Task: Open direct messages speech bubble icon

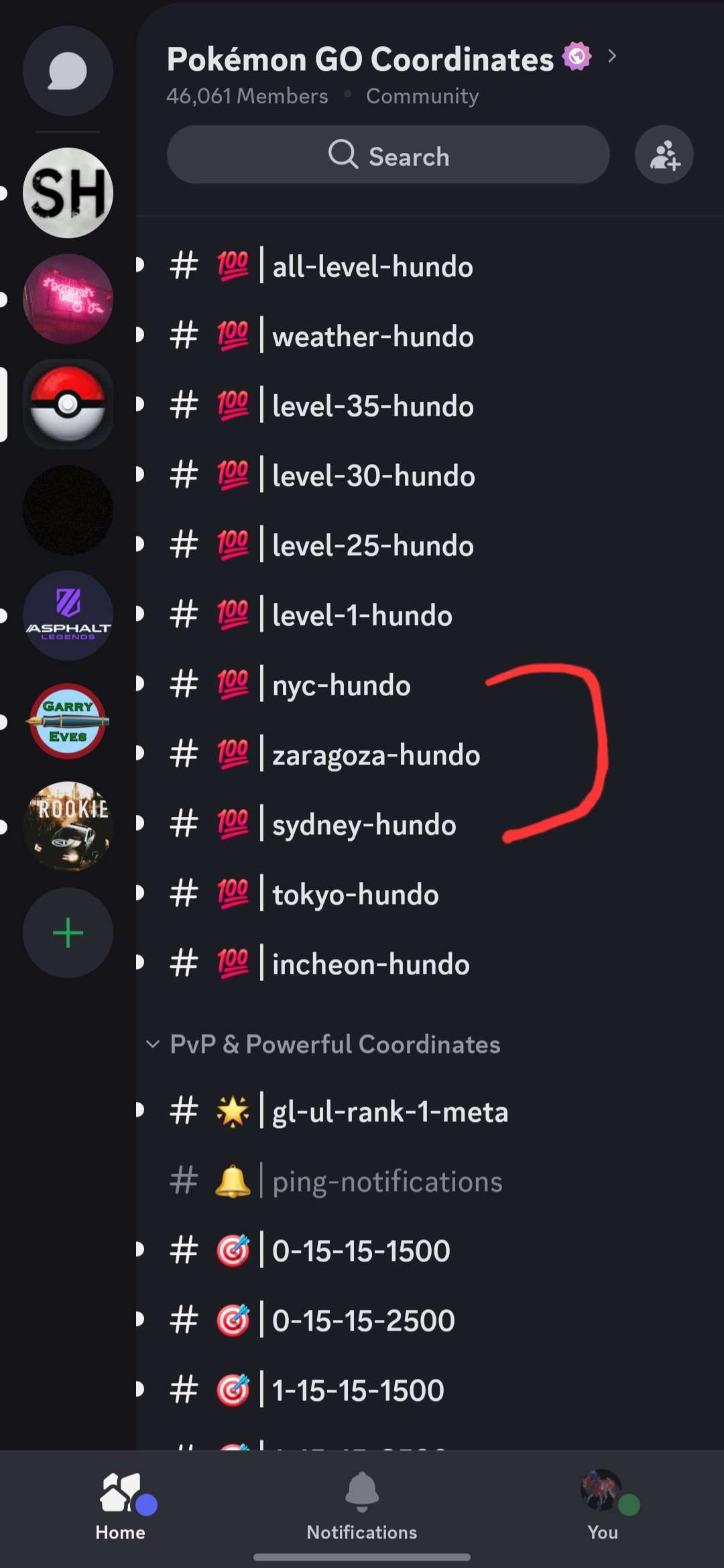Action: point(68,71)
